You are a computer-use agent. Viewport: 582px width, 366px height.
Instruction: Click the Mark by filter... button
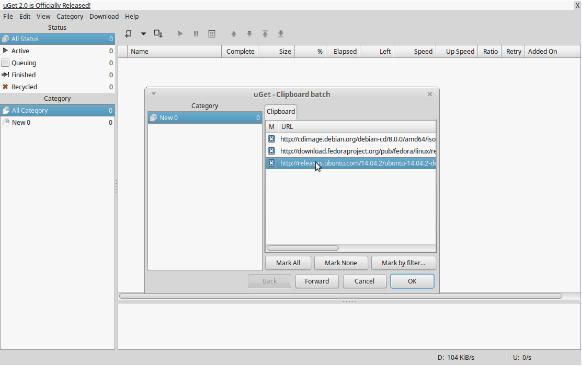click(x=403, y=263)
